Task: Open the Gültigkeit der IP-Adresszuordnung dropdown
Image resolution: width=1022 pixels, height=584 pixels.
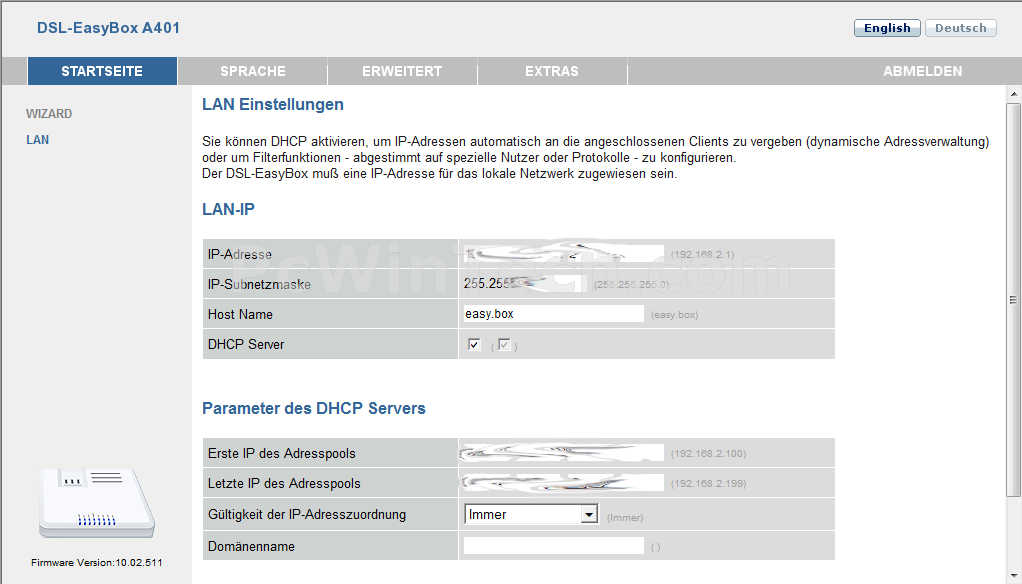Action: (x=531, y=514)
